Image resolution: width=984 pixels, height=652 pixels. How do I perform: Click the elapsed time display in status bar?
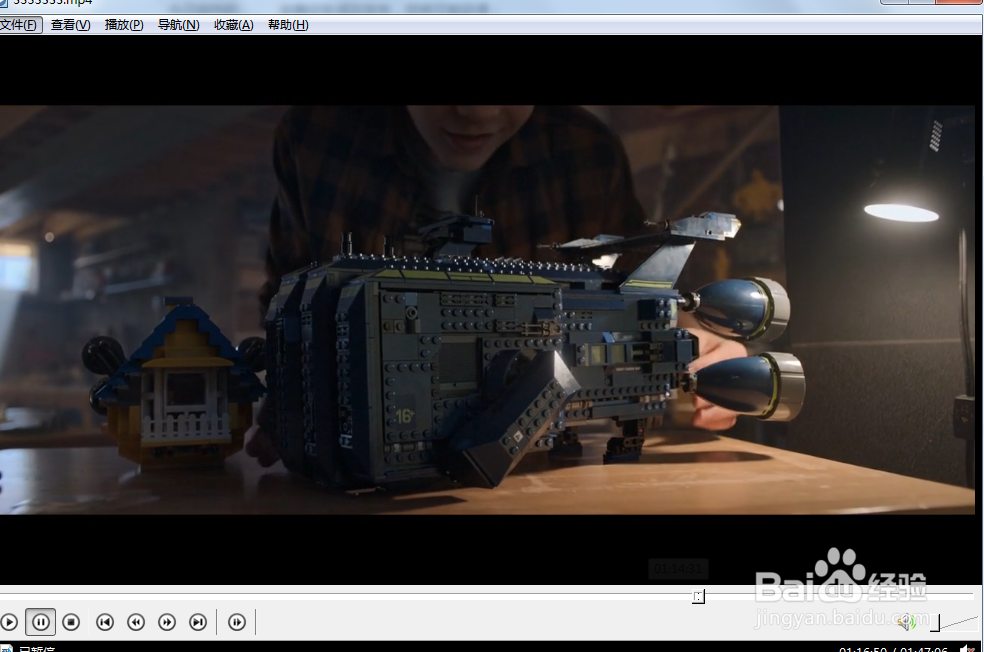(x=862, y=649)
